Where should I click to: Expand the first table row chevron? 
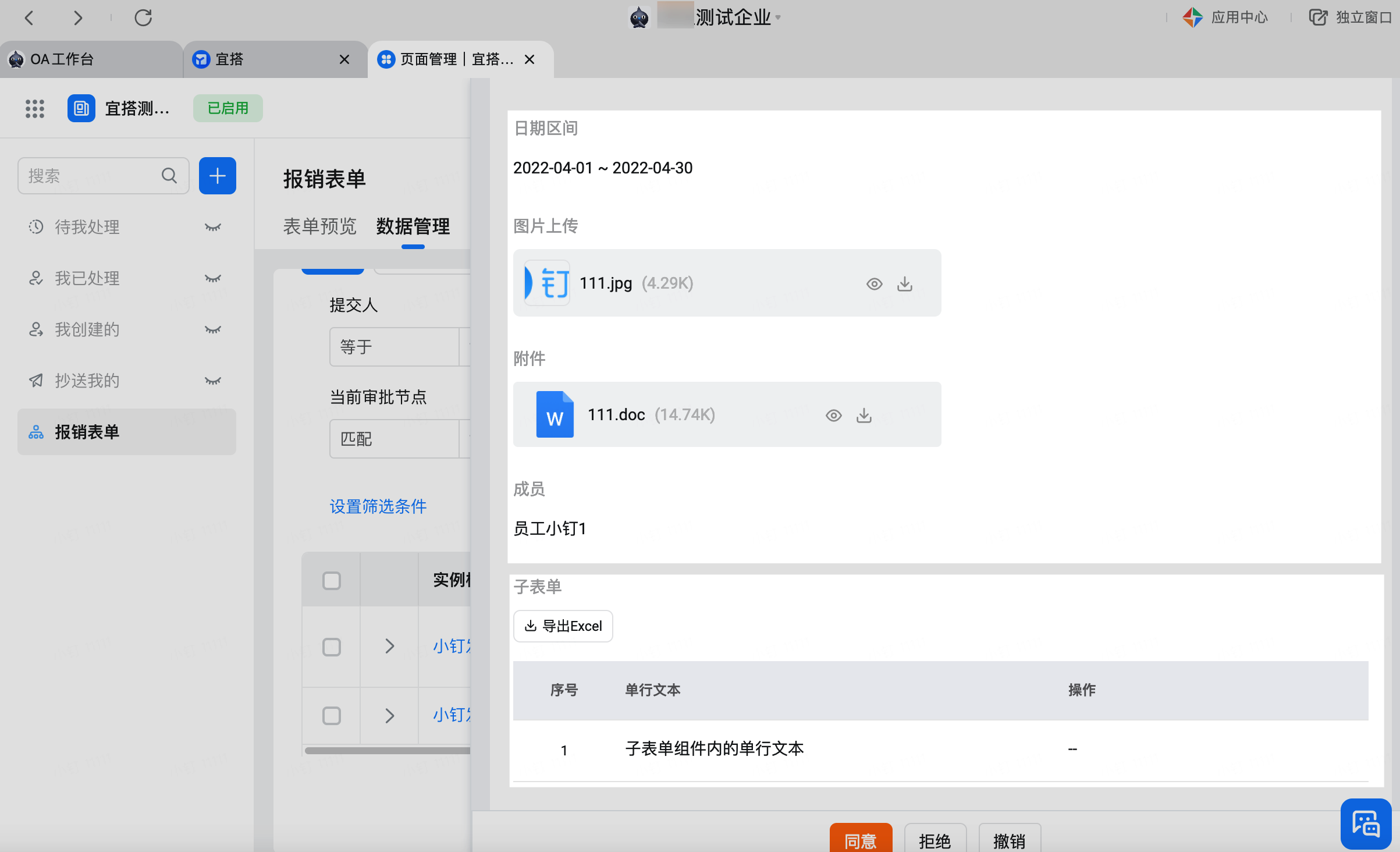coord(390,646)
